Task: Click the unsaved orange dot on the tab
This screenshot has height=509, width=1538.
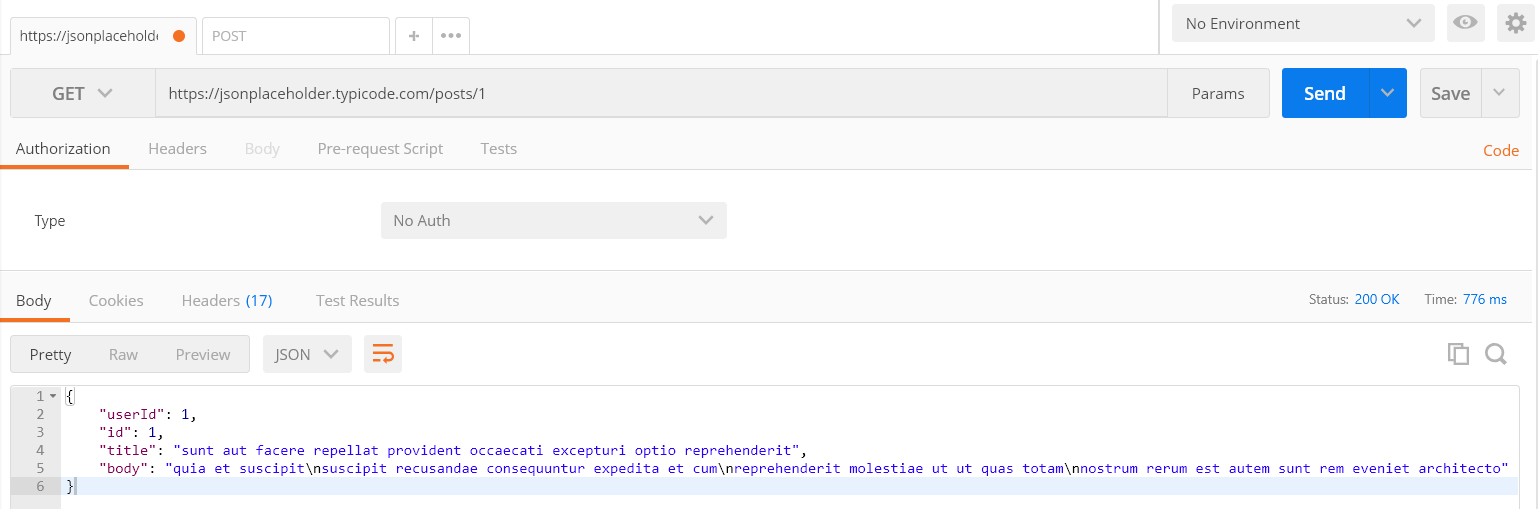Action: [x=179, y=36]
